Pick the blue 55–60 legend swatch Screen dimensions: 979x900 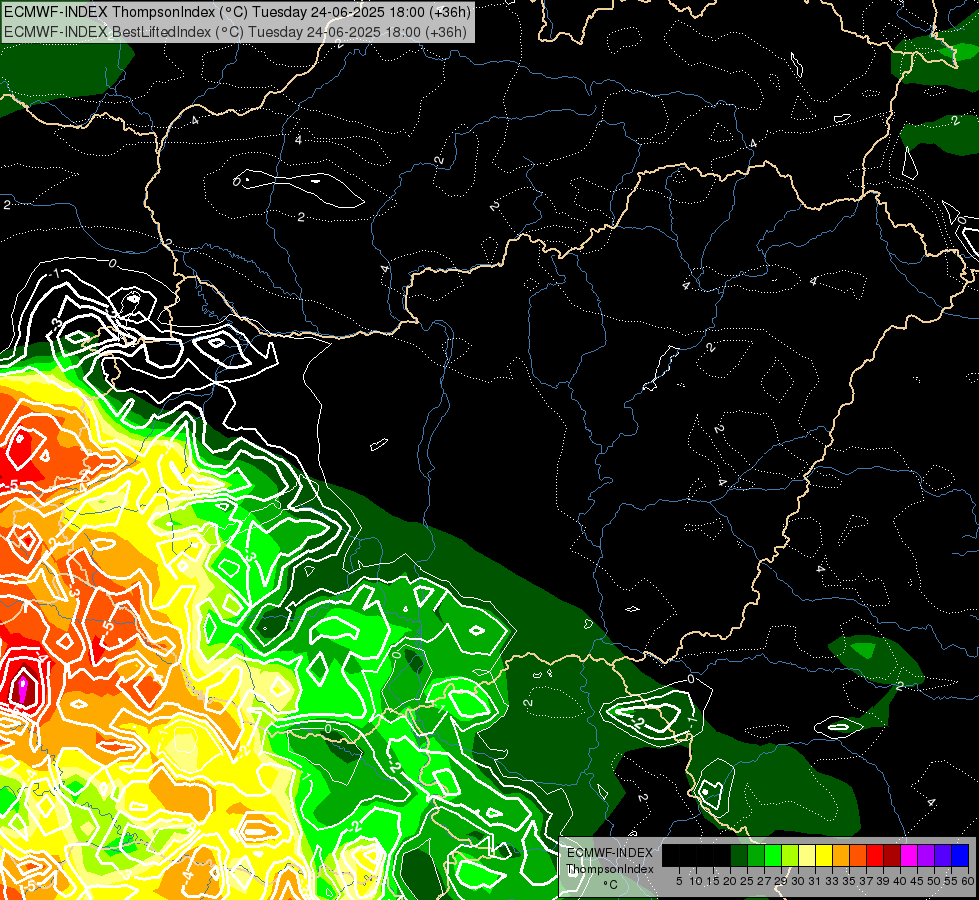coord(960,855)
